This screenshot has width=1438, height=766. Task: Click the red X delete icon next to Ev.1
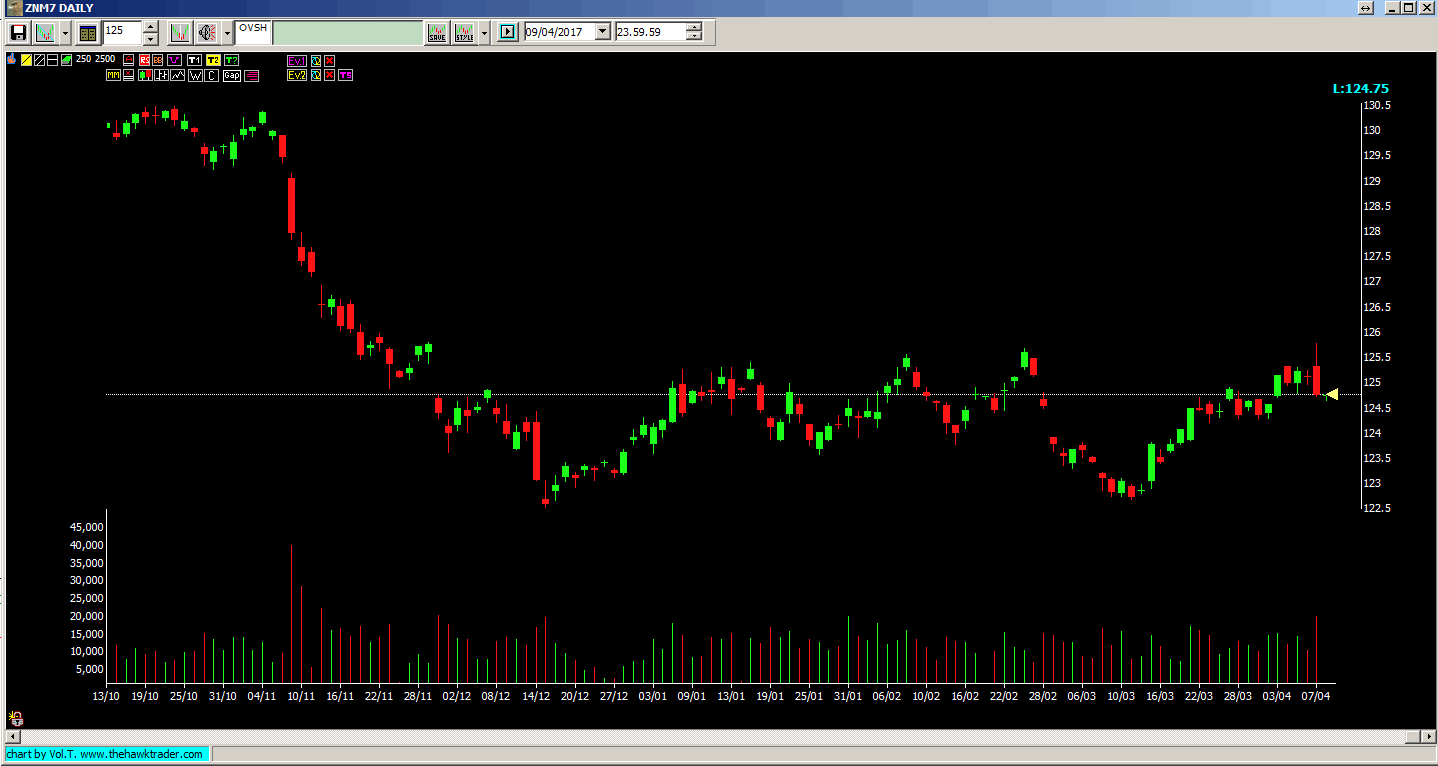point(329,60)
